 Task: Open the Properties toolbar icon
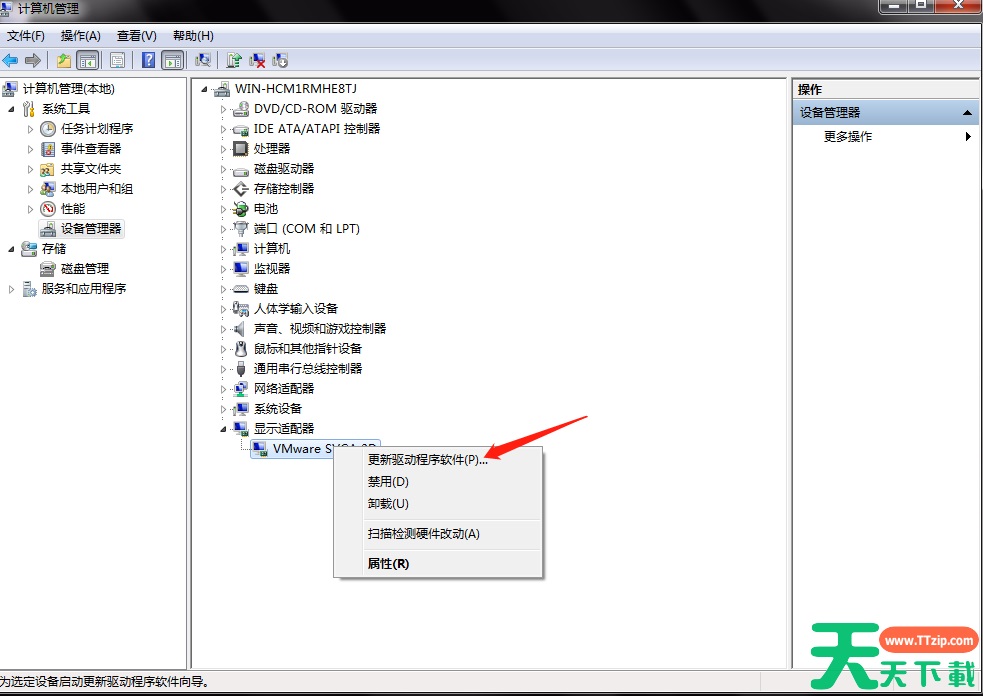[x=118, y=60]
